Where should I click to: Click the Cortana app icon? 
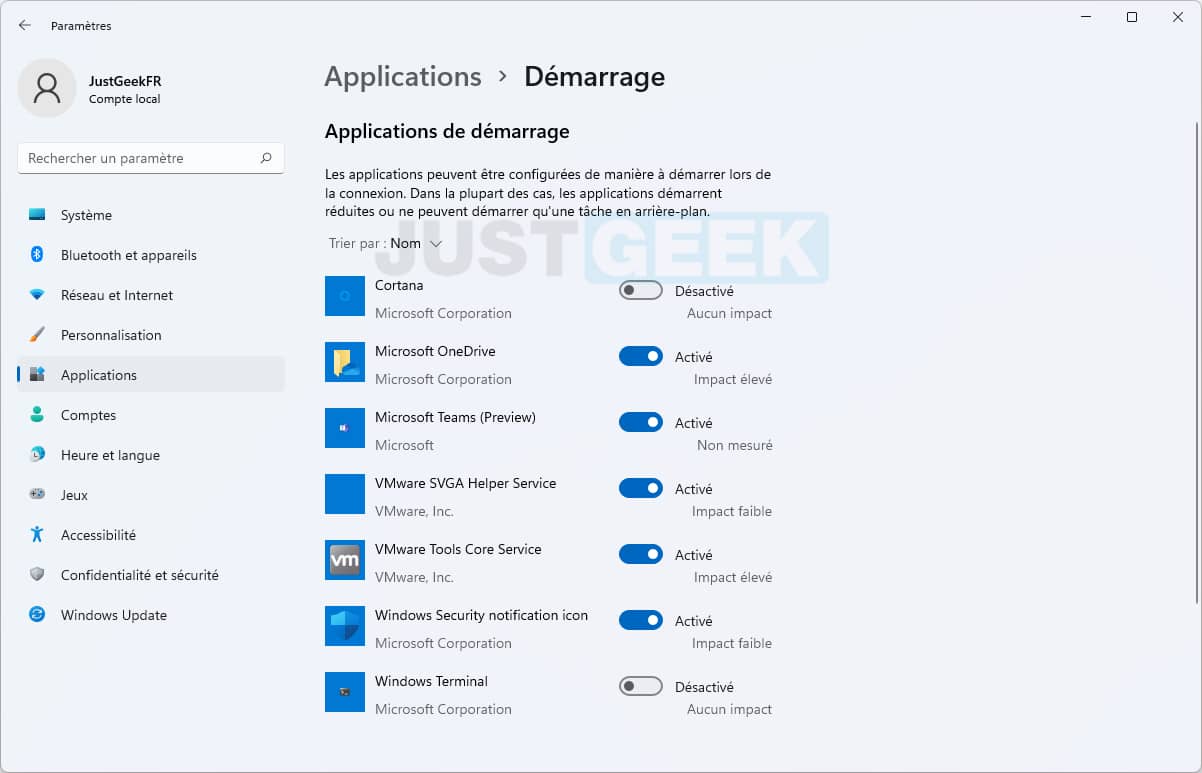click(345, 296)
